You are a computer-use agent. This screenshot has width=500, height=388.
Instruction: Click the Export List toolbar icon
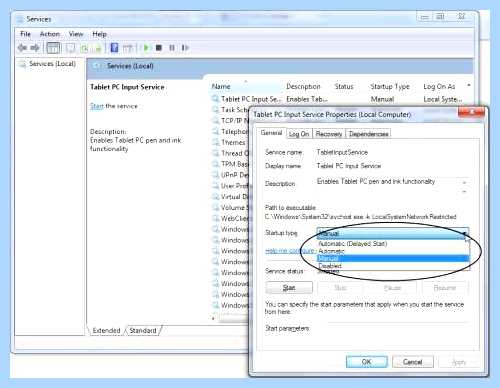pos(97,48)
